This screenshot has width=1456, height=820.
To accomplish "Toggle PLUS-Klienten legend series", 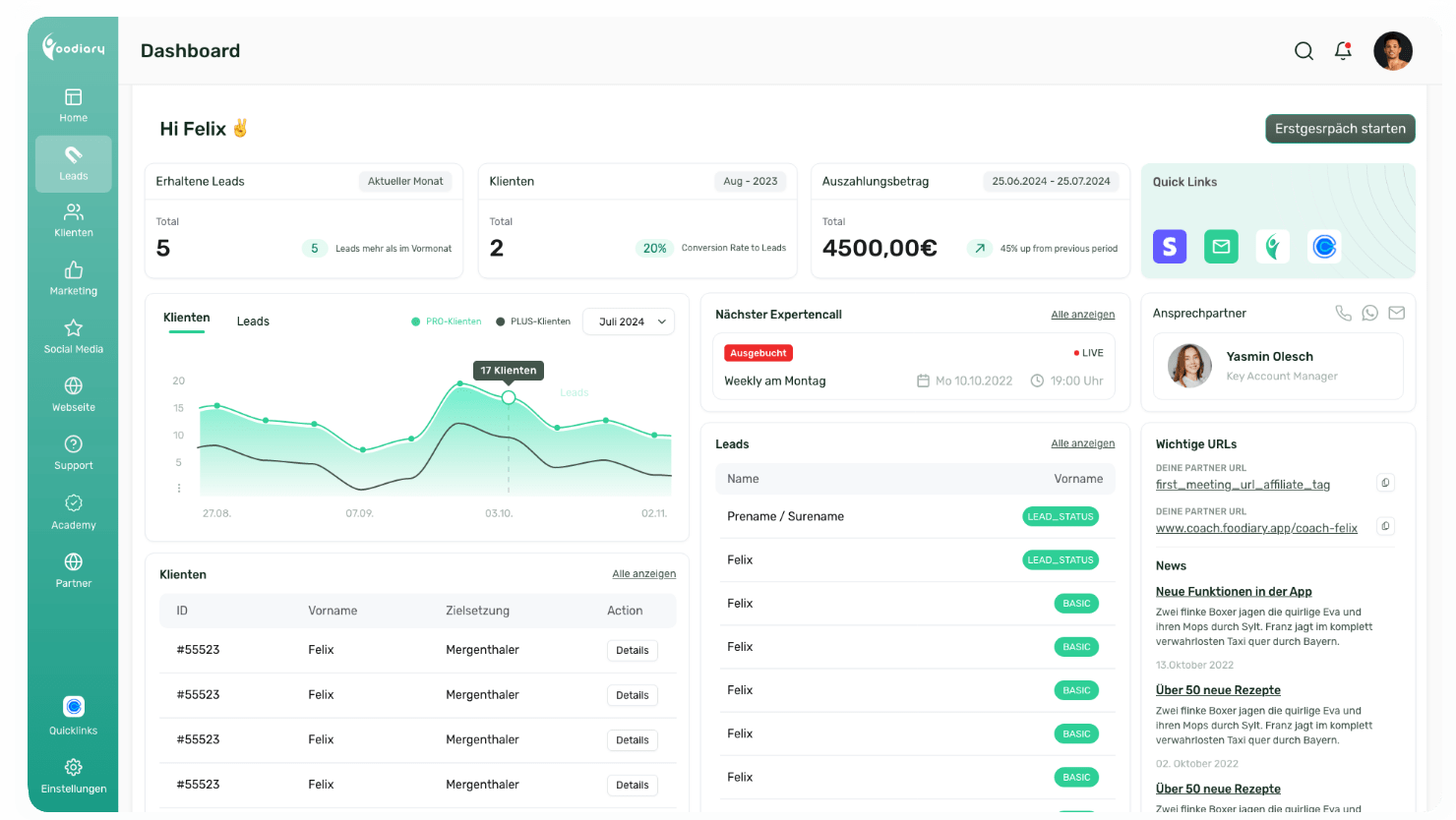I will (533, 322).
